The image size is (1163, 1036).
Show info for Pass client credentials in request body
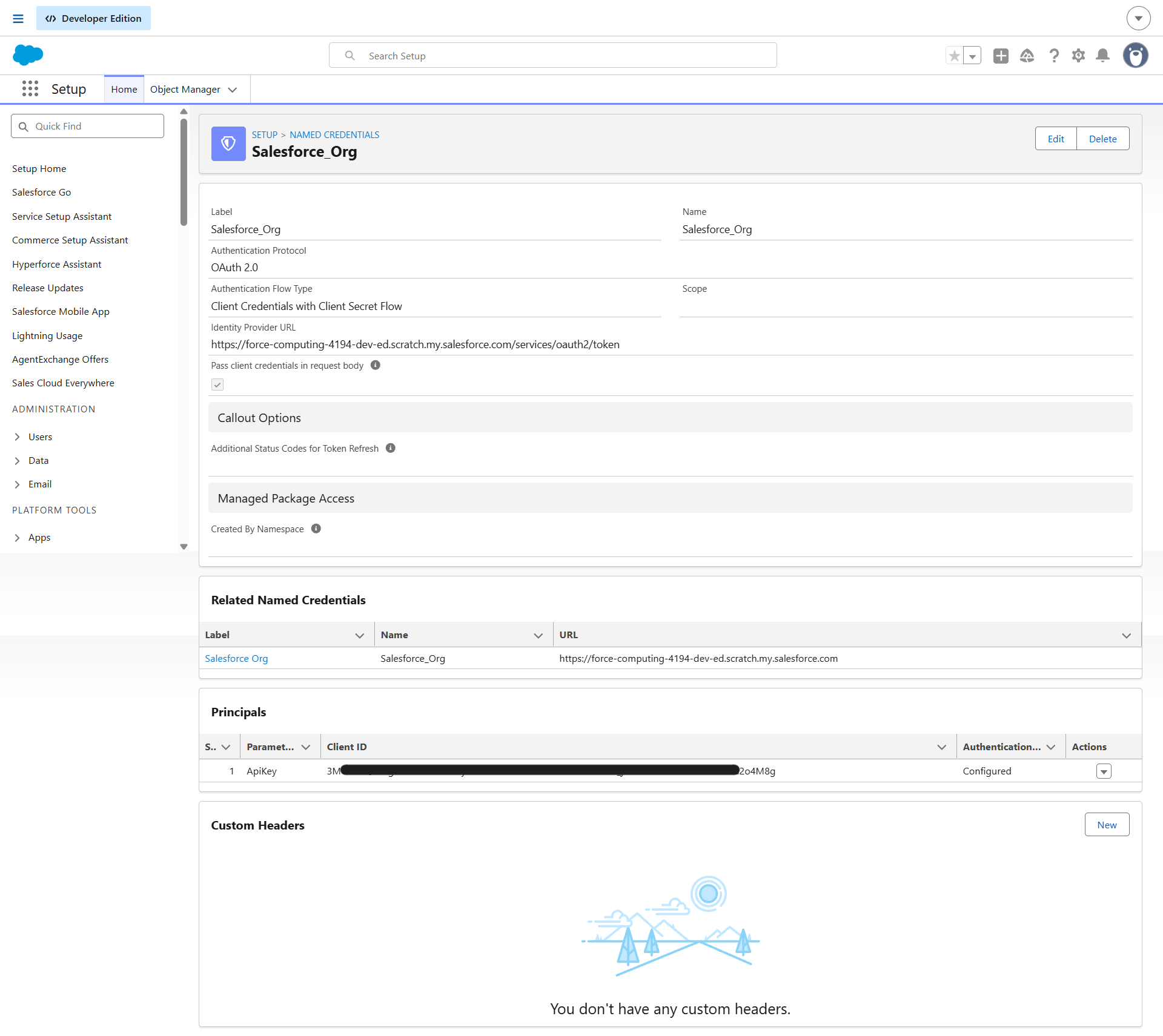point(376,365)
